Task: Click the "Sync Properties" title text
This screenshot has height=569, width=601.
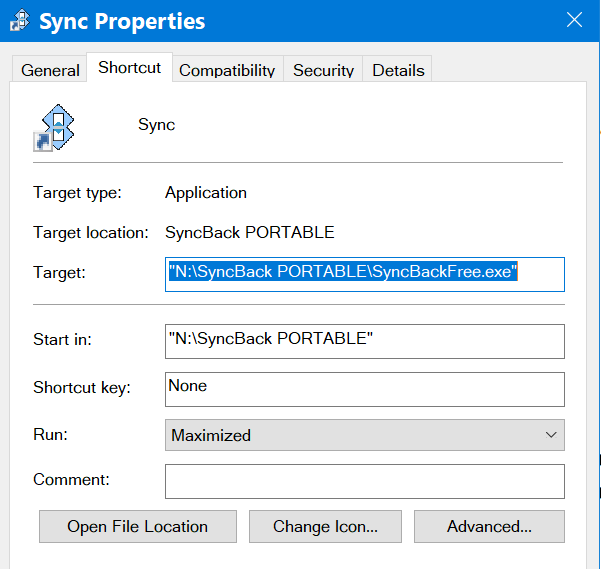Action: coord(122,21)
